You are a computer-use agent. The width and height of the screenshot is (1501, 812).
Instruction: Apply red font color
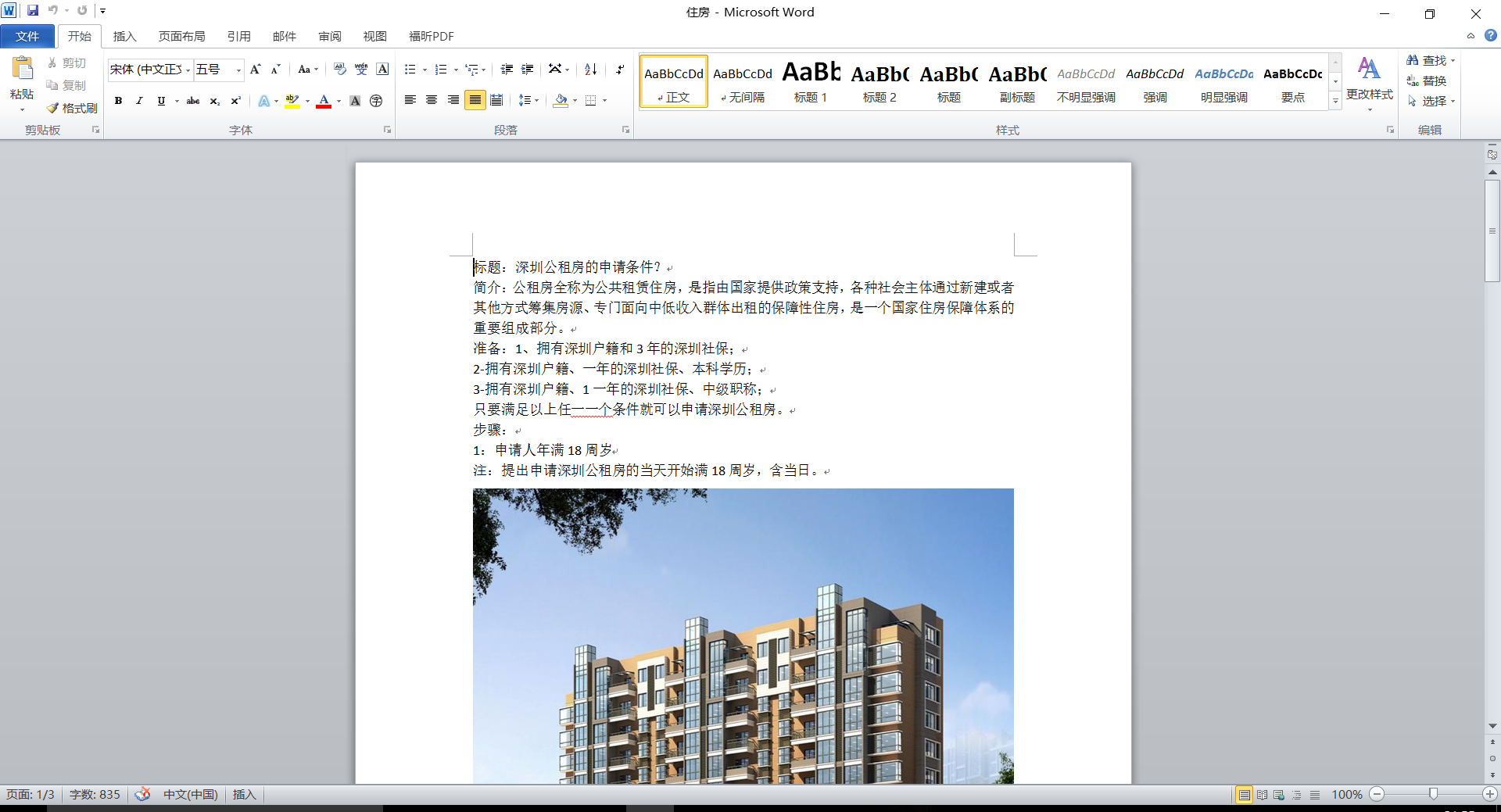324,101
